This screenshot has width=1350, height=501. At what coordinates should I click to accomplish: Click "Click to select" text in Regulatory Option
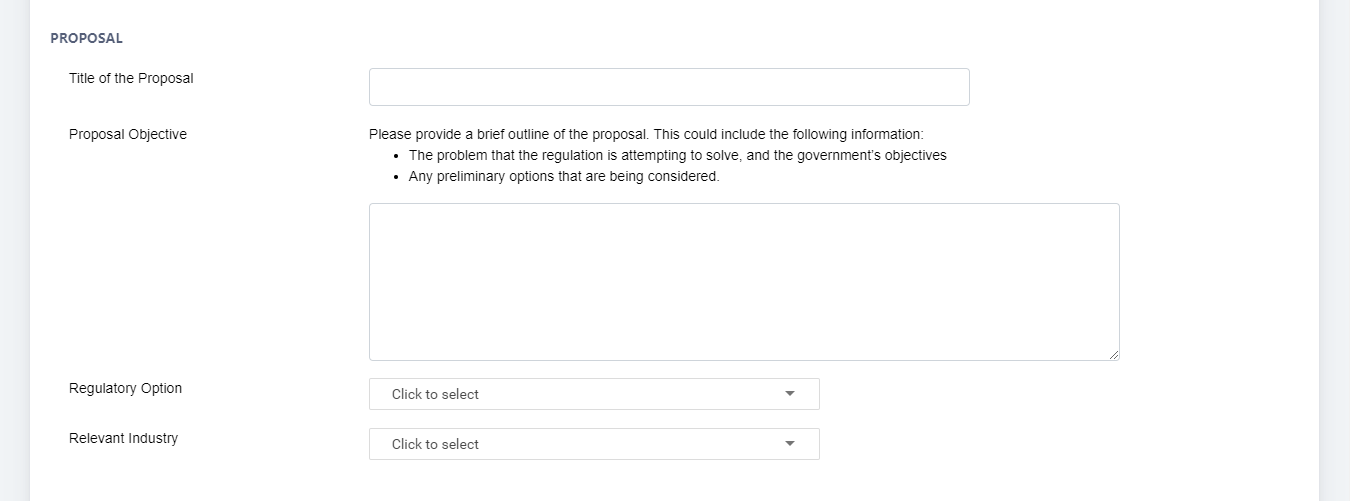[435, 394]
